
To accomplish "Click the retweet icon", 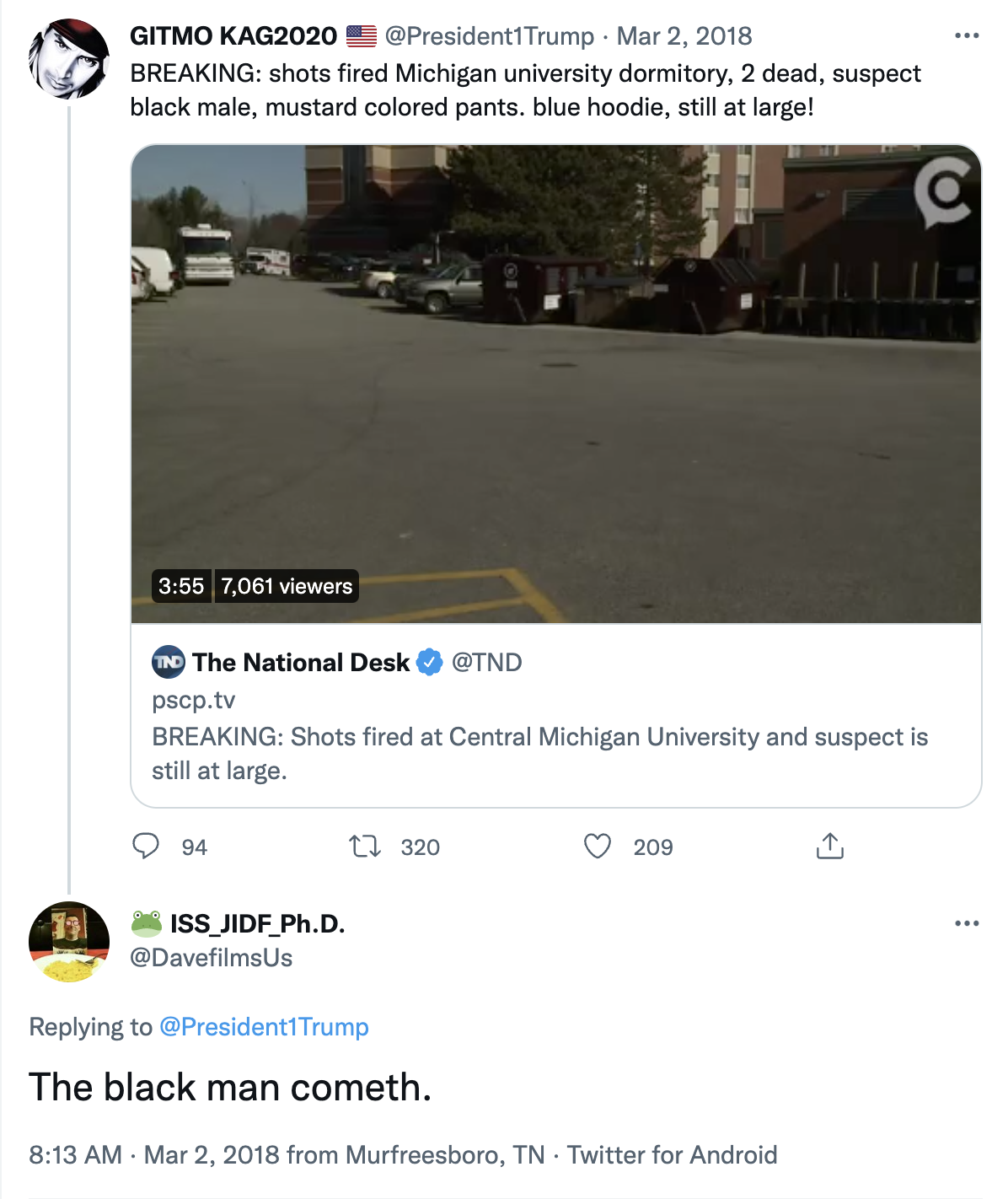I will [365, 846].
